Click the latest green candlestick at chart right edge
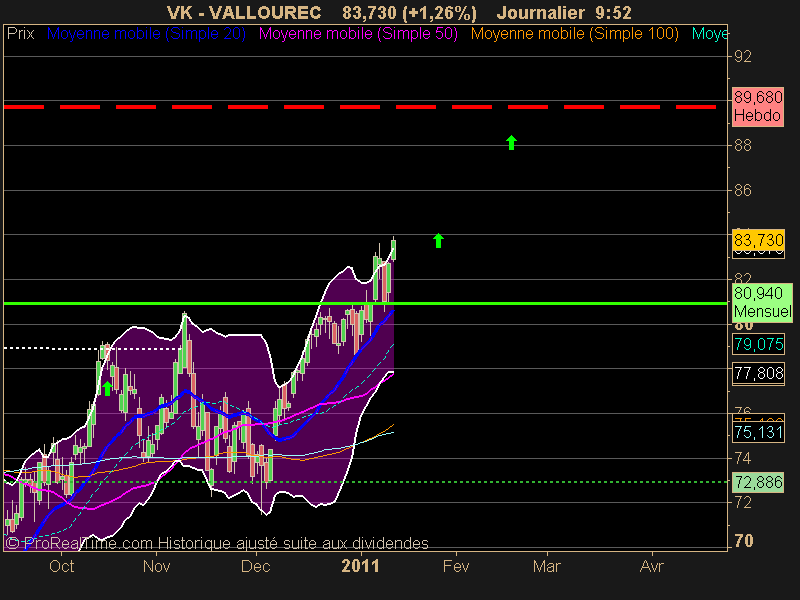800x600 pixels. [x=394, y=250]
